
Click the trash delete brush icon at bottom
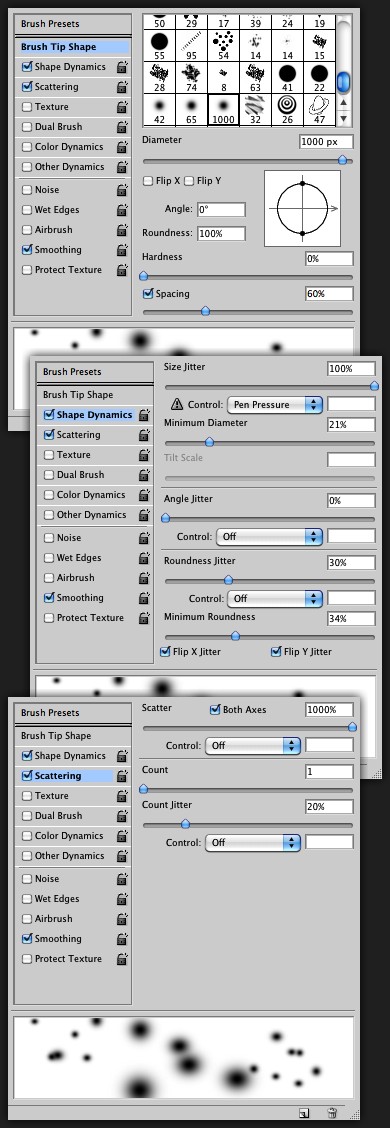(x=332, y=1113)
